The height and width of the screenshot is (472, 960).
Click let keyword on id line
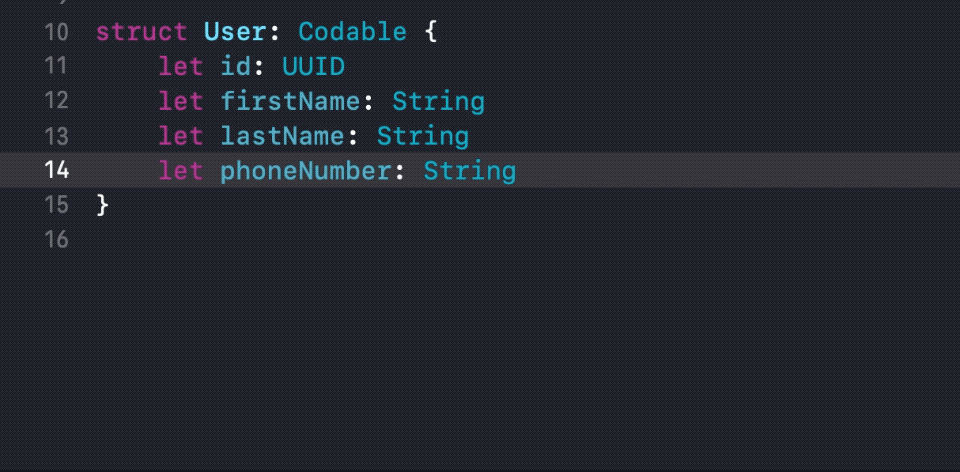(x=180, y=67)
